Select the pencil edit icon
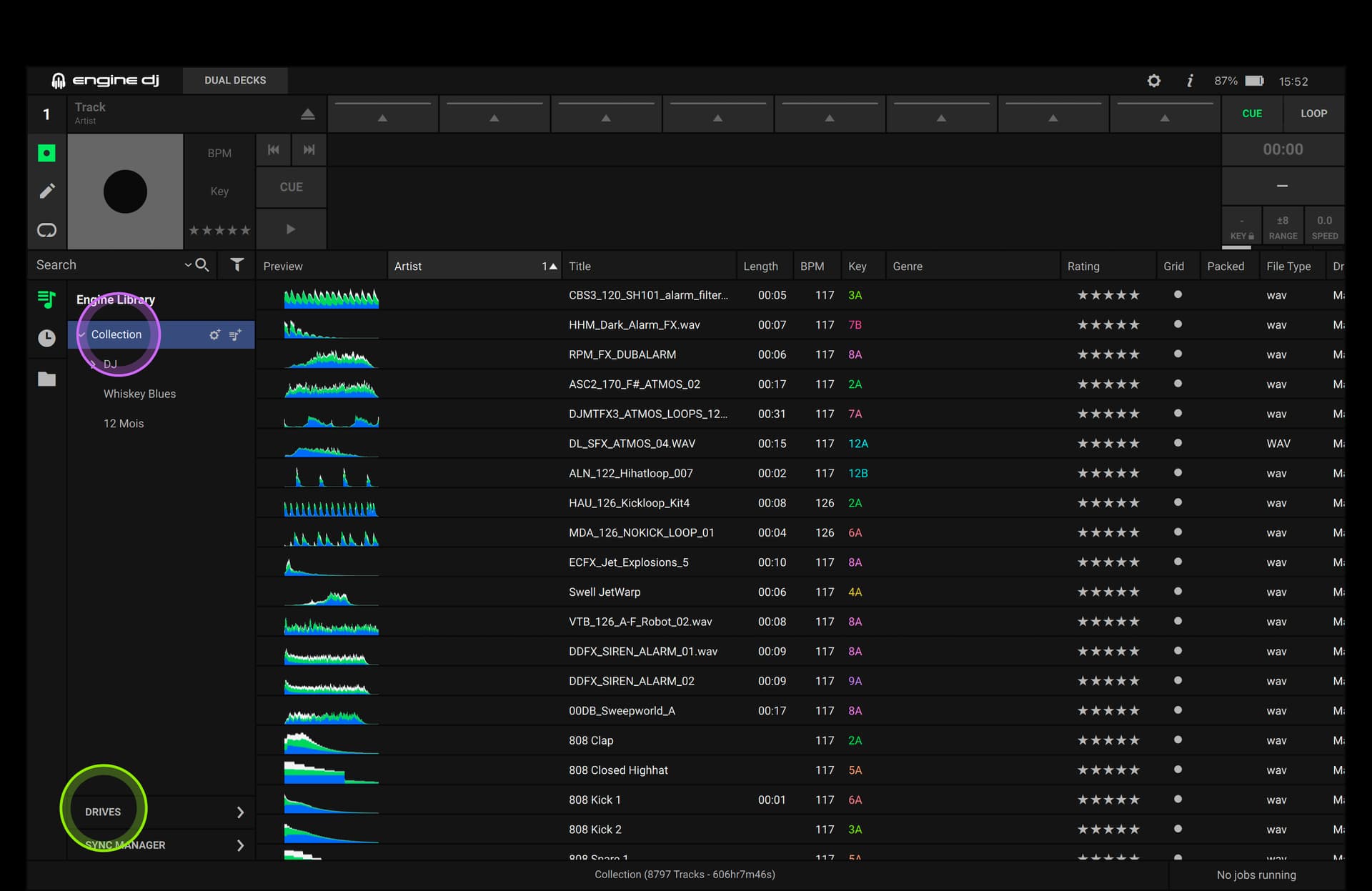The image size is (1372, 891). 46,191
